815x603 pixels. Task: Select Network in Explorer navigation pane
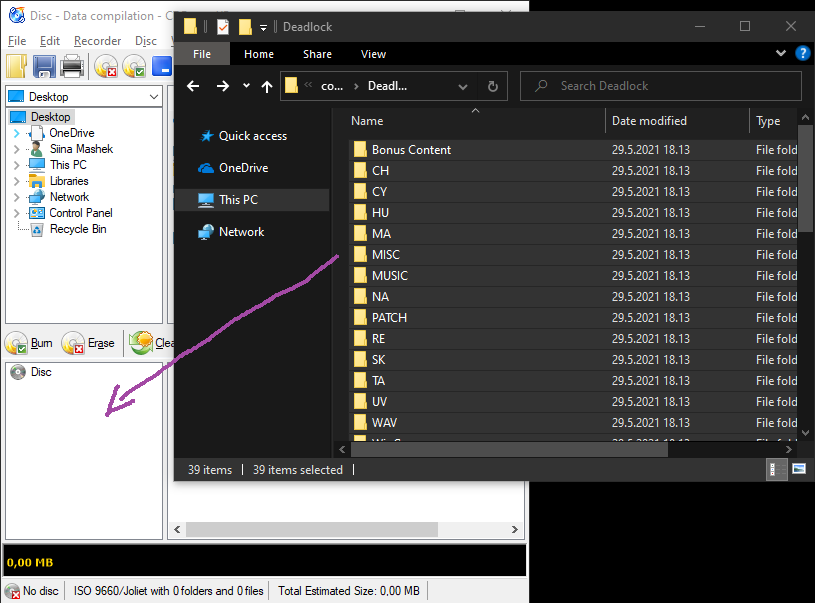(231, 232)
